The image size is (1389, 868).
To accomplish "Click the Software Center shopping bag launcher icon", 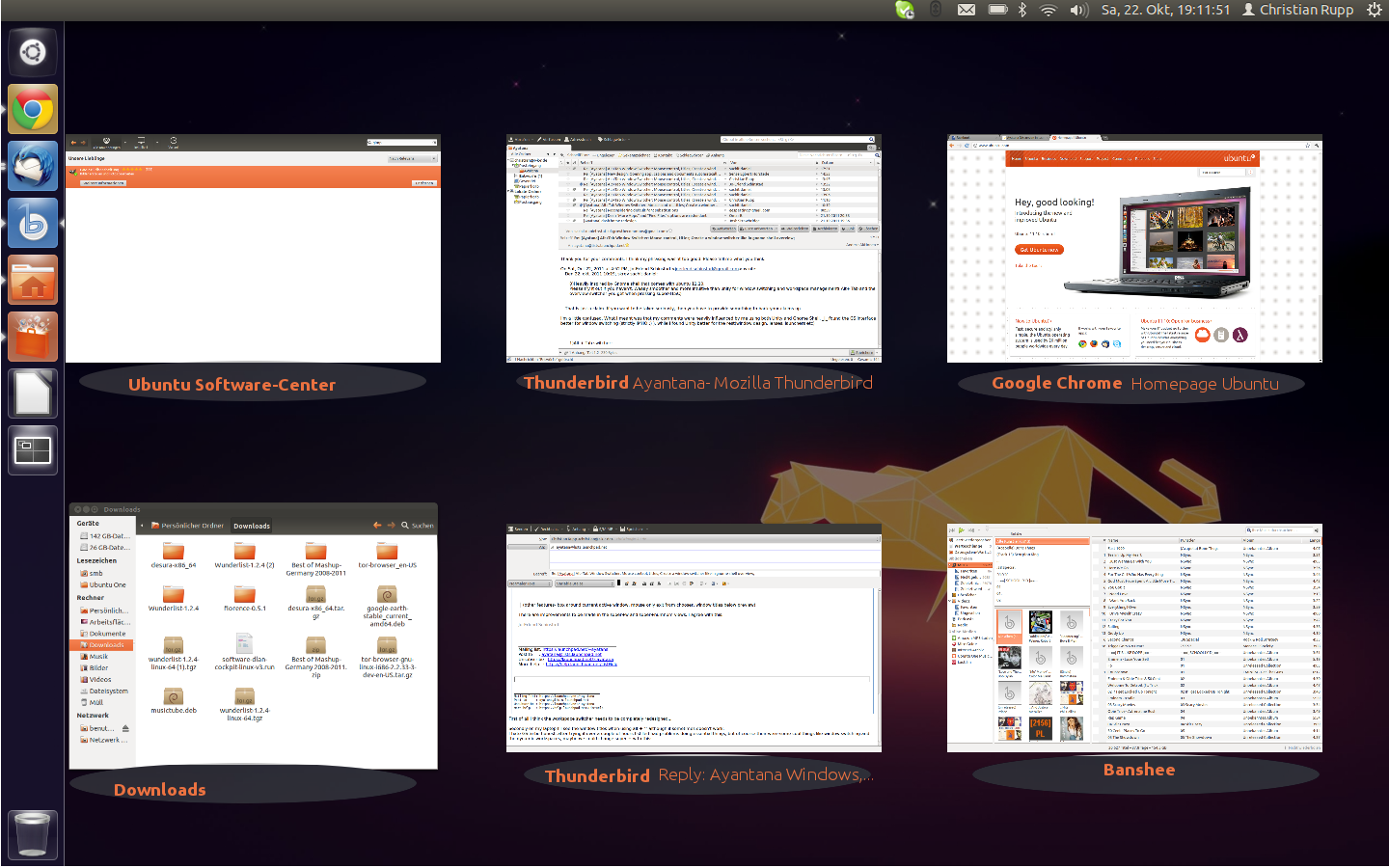I will 33,338.
